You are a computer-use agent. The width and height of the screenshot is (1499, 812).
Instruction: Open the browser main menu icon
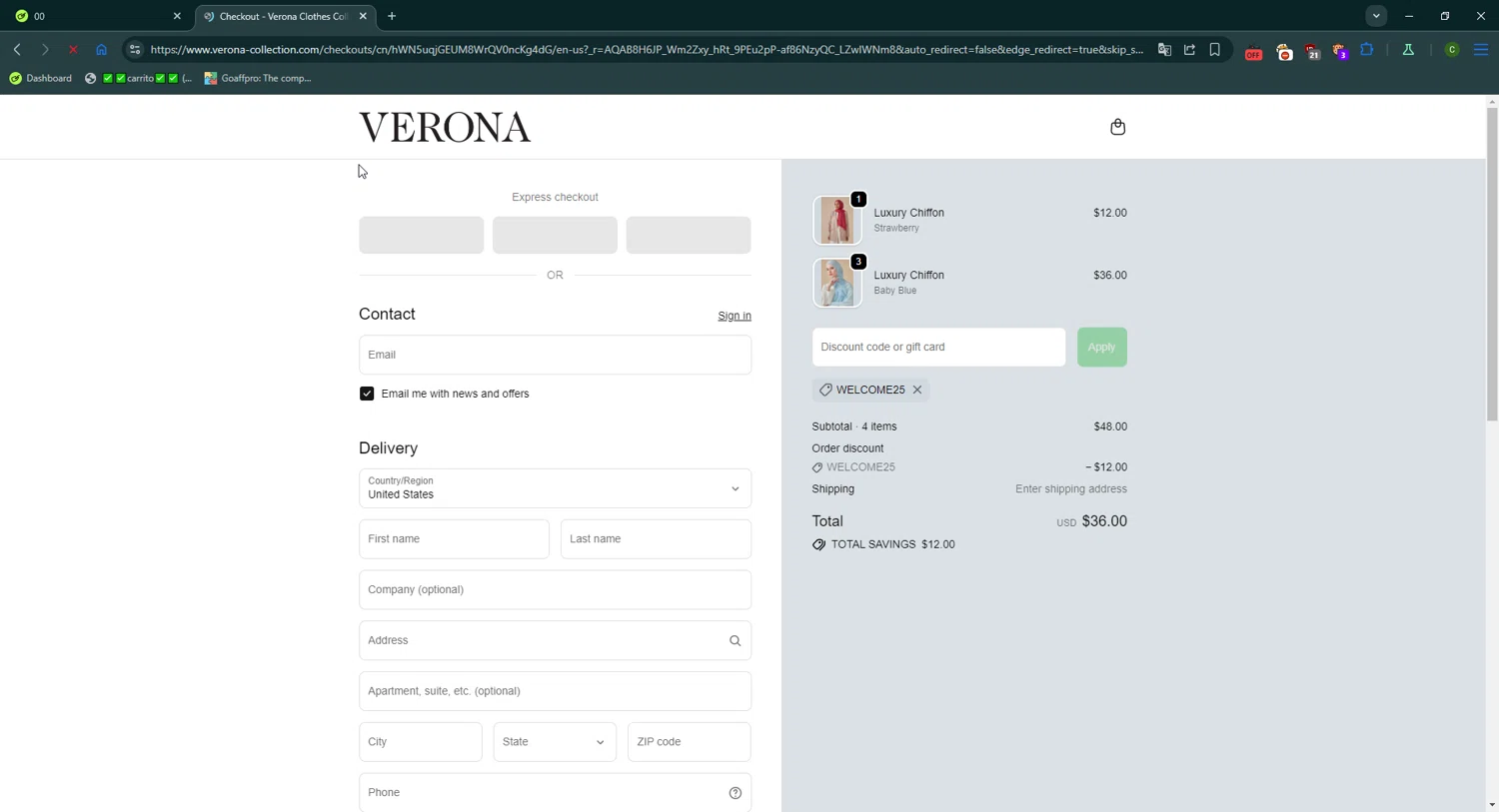click(1481, 49)
